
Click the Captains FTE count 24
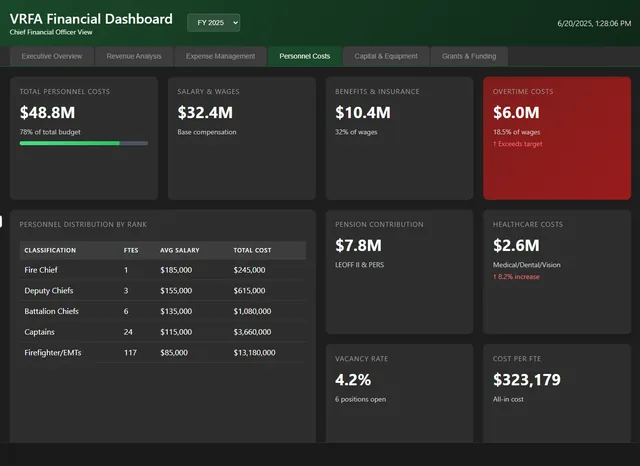(128, 332)
